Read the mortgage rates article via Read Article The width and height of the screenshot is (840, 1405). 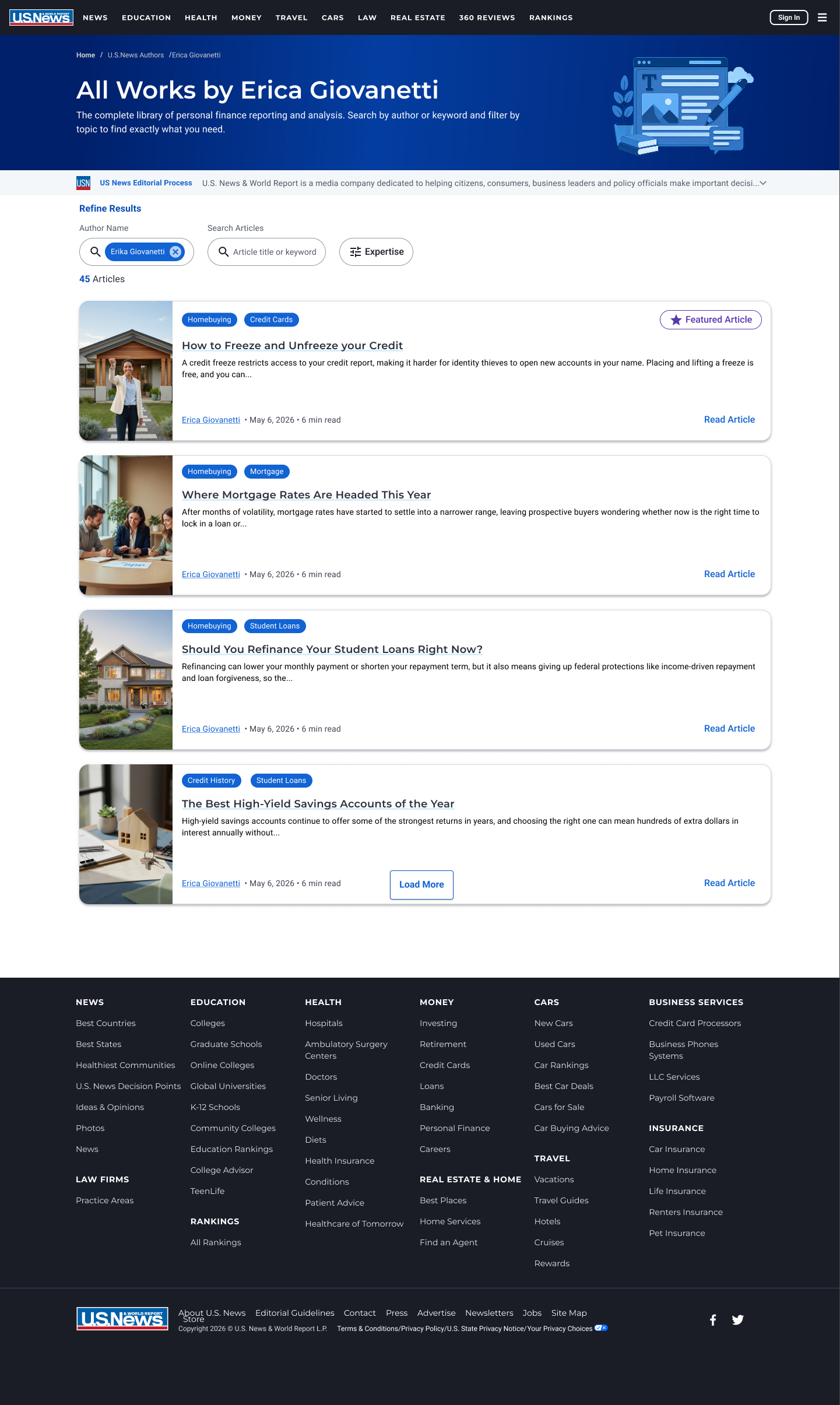pos(729,574)
